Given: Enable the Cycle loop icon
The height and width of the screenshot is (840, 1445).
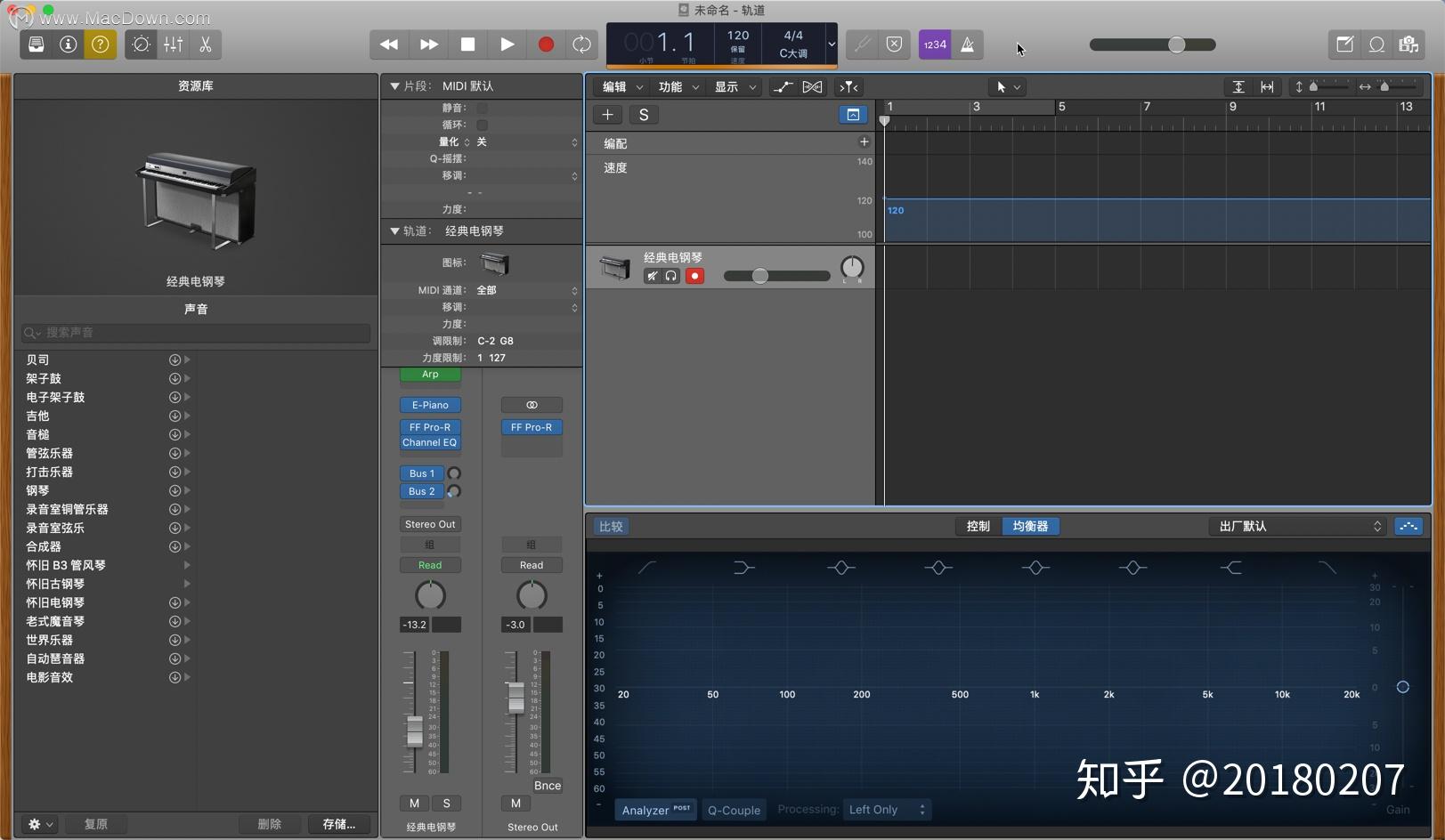Looking at the screenshot, I should [x=581, y=44].
